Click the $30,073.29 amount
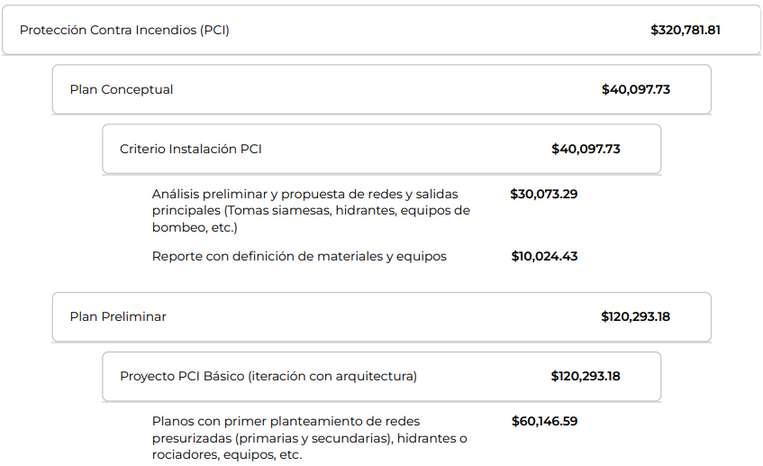The width and height of the screenshot is (763, 466). click(x=544, y=194)
